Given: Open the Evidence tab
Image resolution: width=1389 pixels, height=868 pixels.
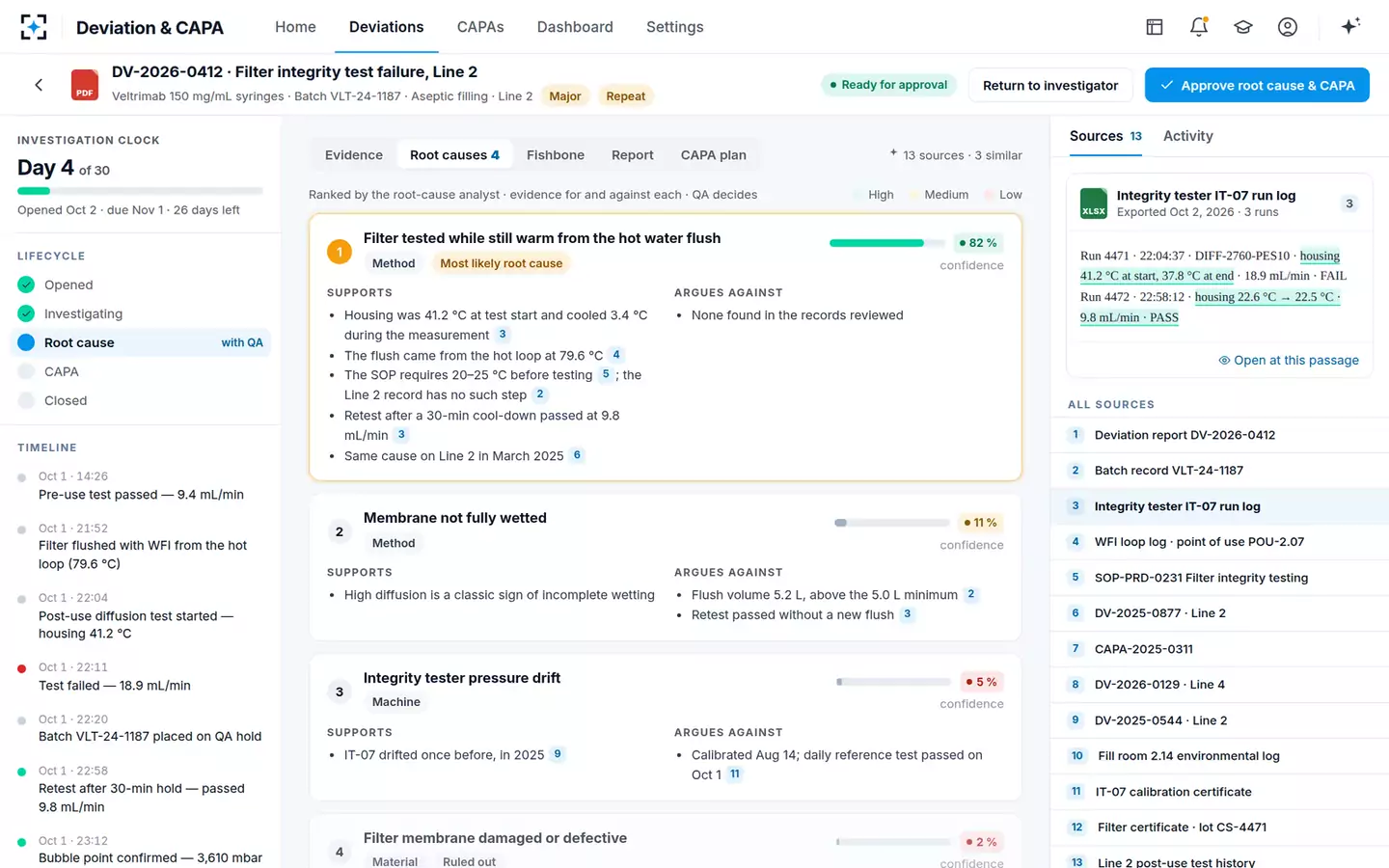Looking at the screenshot, I should 354,154.
